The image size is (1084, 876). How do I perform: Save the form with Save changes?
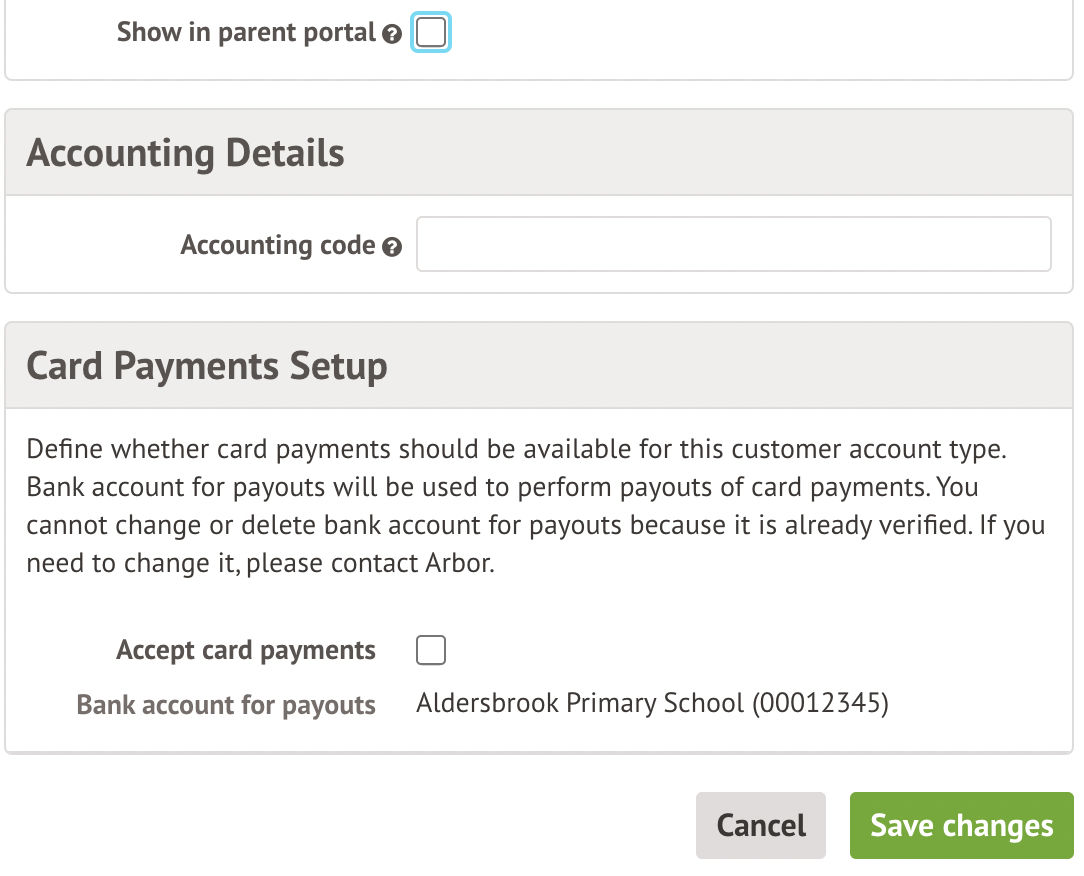(962, 826)
